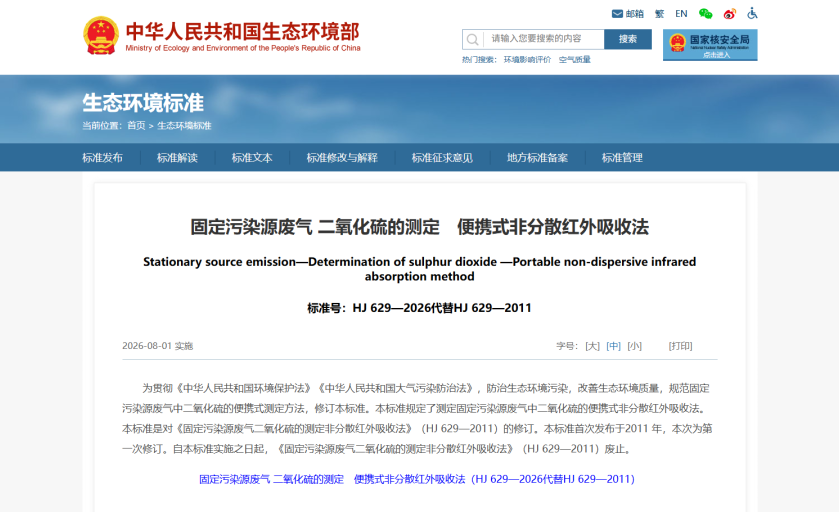Open 生态环境标准 breadcrumb link
Viewport: 839px width, 512px height.
coord(184,126)
